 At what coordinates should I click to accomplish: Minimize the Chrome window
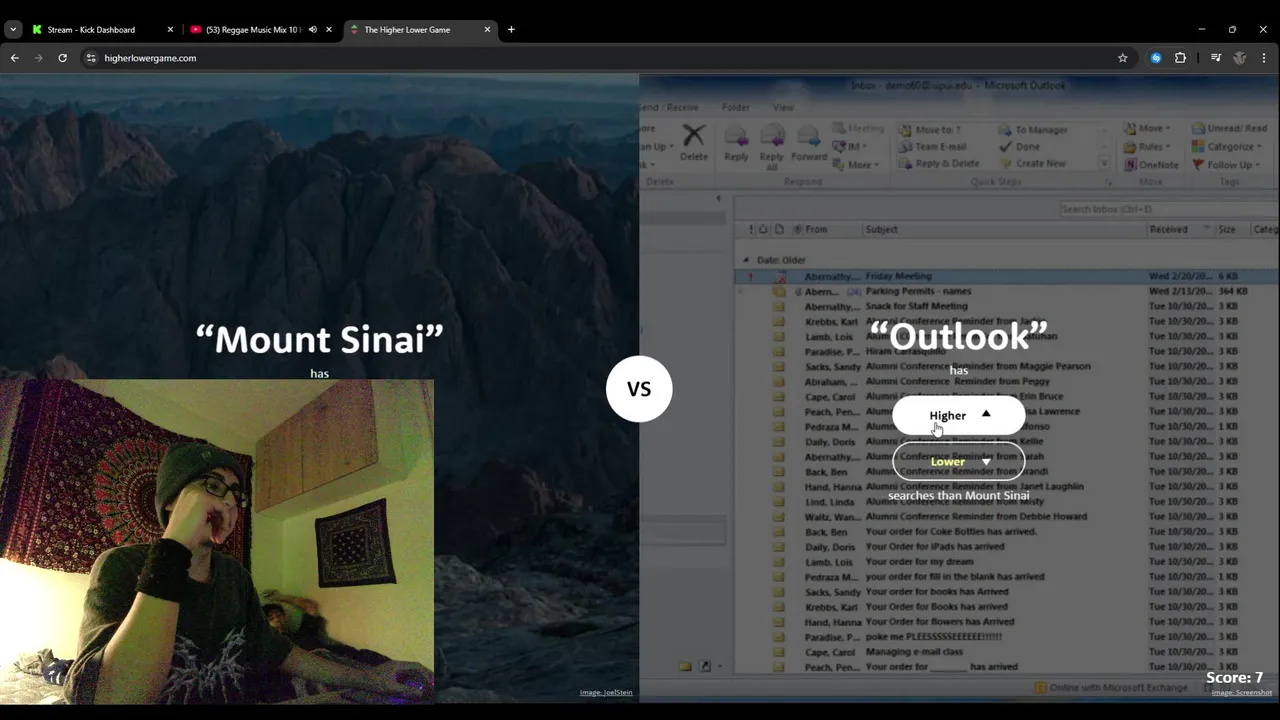coord(1201,30)
